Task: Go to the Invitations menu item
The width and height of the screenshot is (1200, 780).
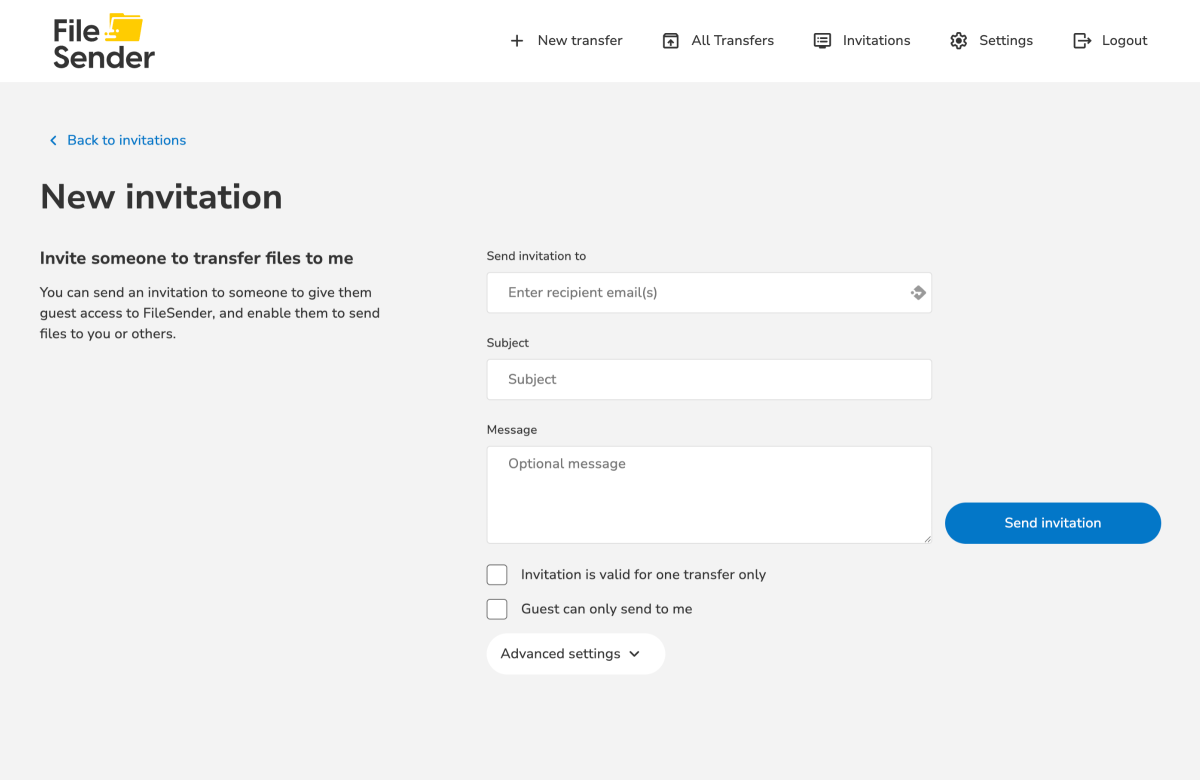Action: coord(876,41)
